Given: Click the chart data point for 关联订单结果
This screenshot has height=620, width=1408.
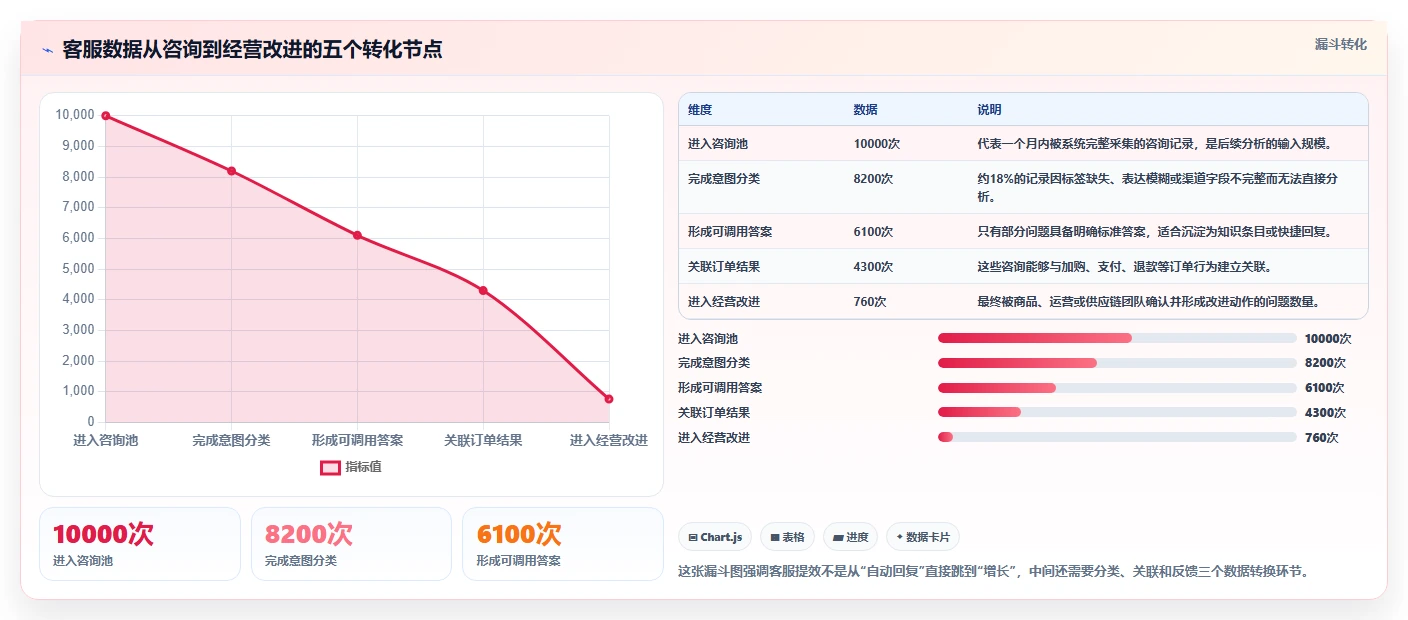Looking at the screenshot, I should click(483, 290).
